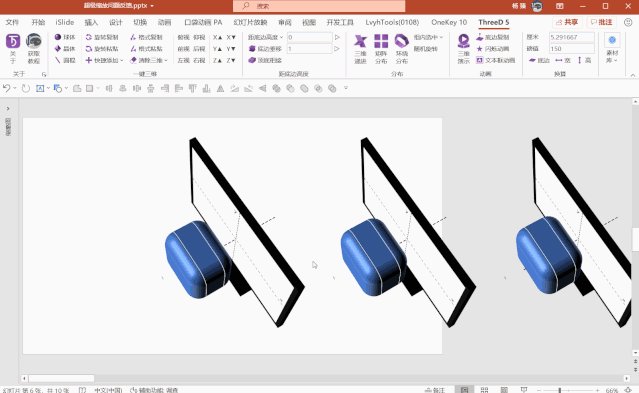Undo the last action in quick toolbar
The width and height of the screenshot is (639, 393).
(x=6, y=88)
